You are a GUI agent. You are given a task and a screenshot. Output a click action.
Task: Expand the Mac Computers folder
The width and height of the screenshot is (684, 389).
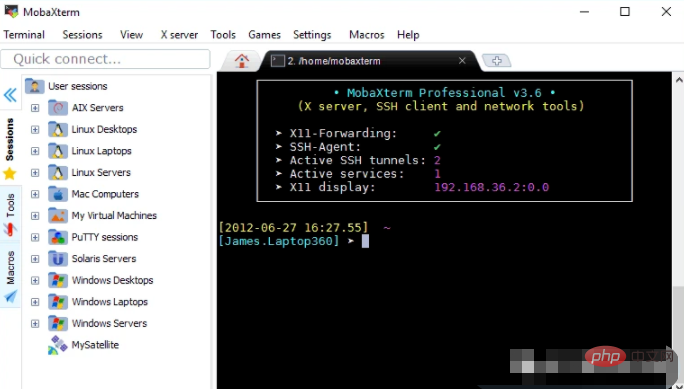35,194
